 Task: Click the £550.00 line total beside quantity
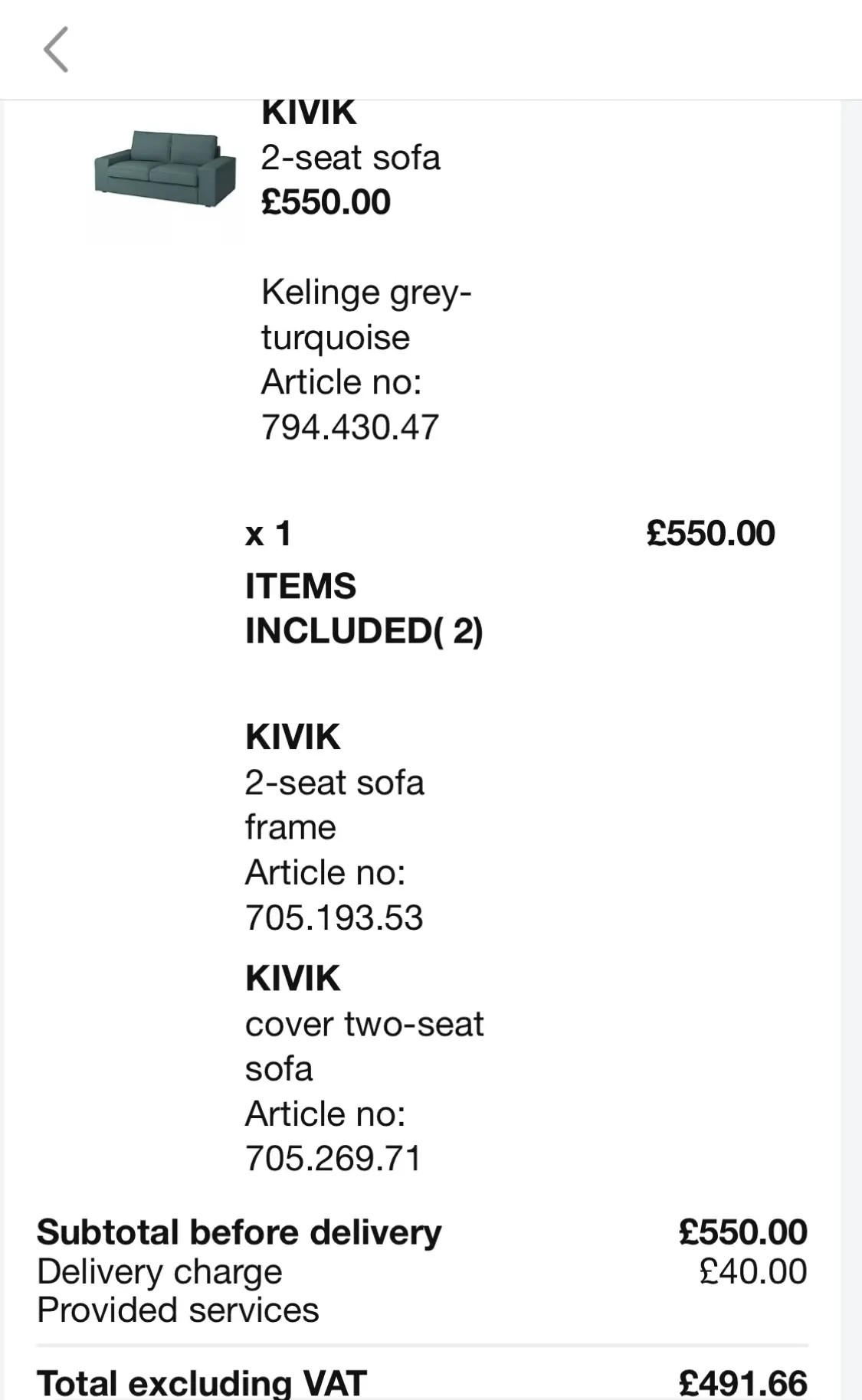(710, 533)
